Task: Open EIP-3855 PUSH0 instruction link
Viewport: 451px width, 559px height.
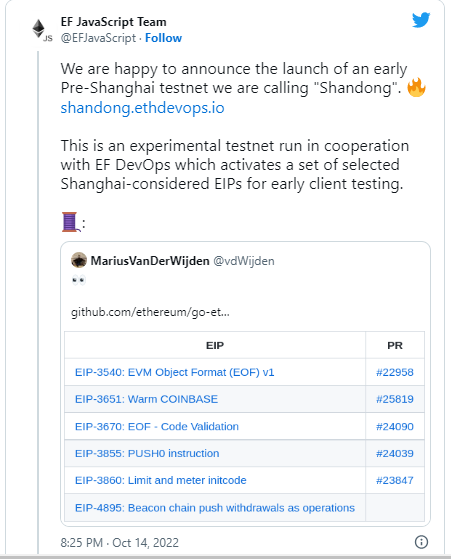Action: click(x=147, y=453)
